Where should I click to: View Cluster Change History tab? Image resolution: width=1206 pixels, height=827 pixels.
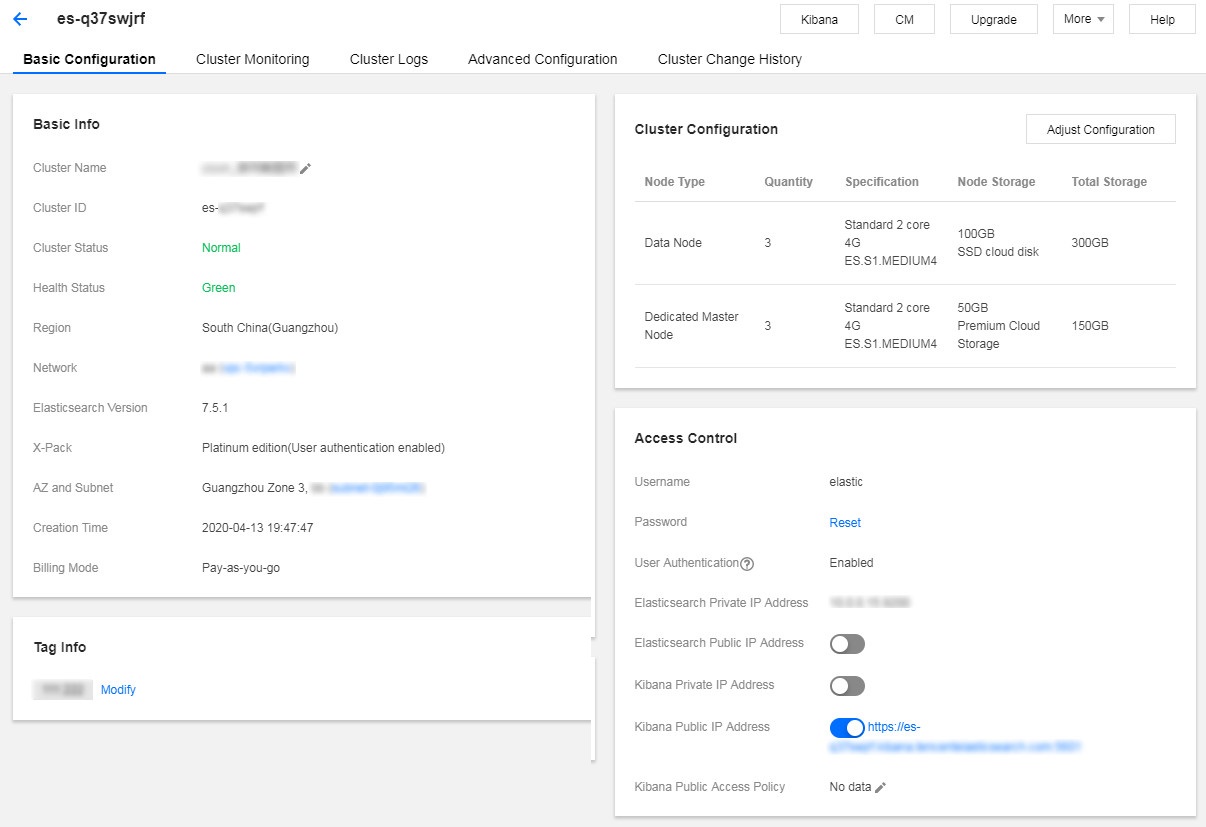[x=729, y=59]
